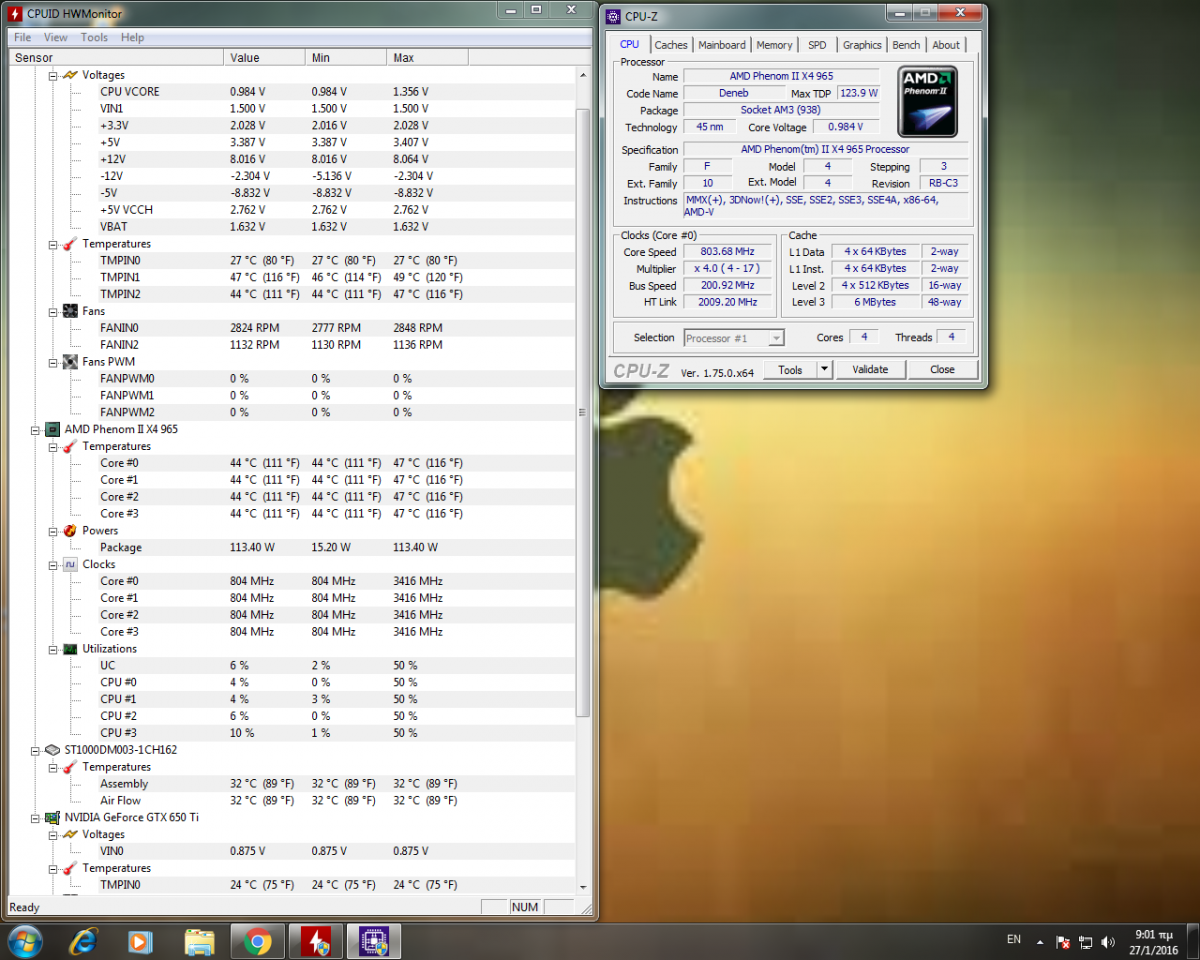This screenshot has width=1200, height=960.
Task: Click the thermometer icon under ST1000DM003 Temperatures
Action: tap(70, 767)
